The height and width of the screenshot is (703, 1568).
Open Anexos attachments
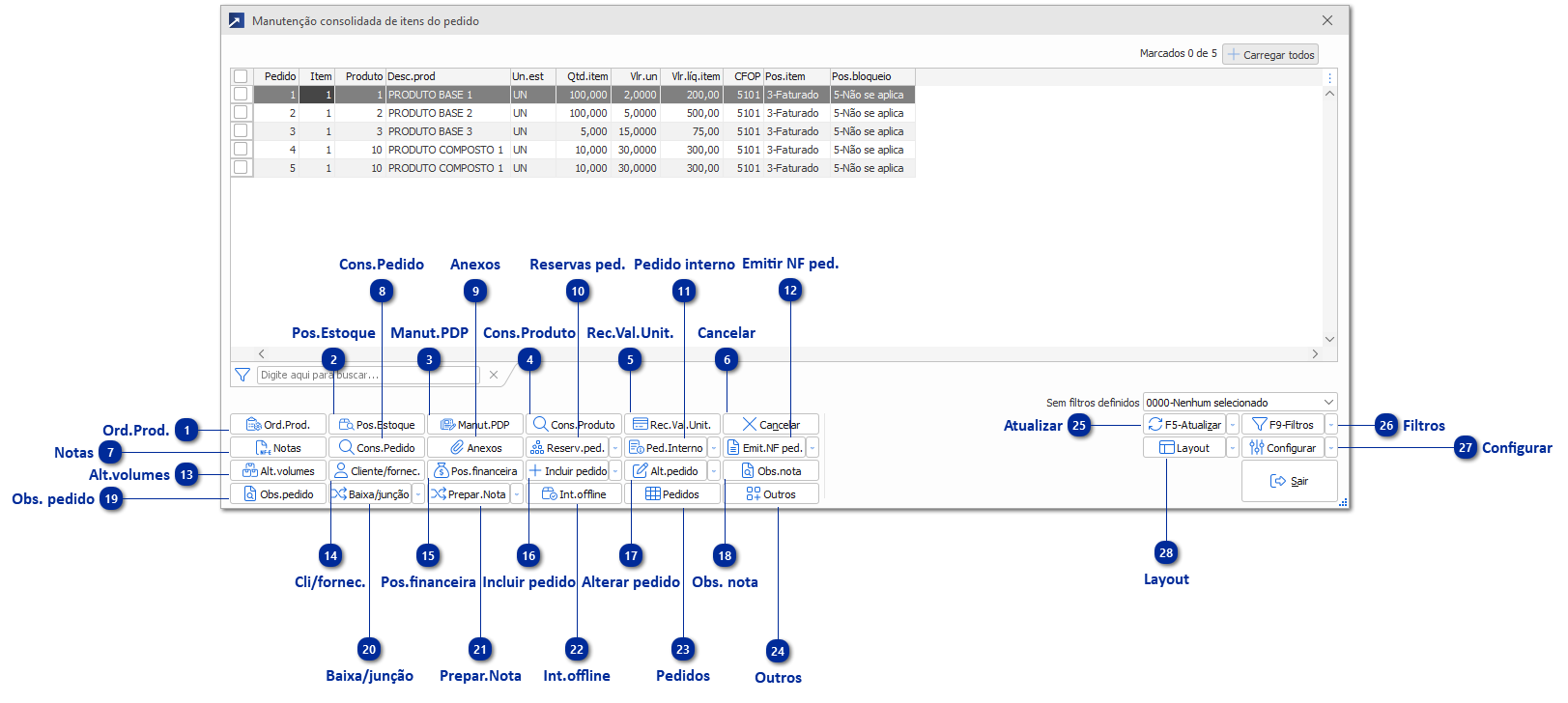click(x=475, y=448)
